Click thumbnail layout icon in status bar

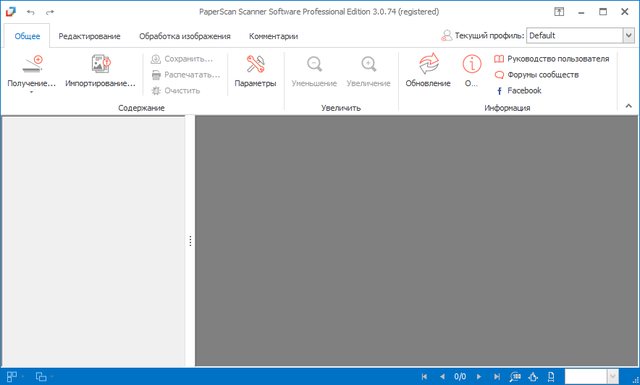click(12, 376)
